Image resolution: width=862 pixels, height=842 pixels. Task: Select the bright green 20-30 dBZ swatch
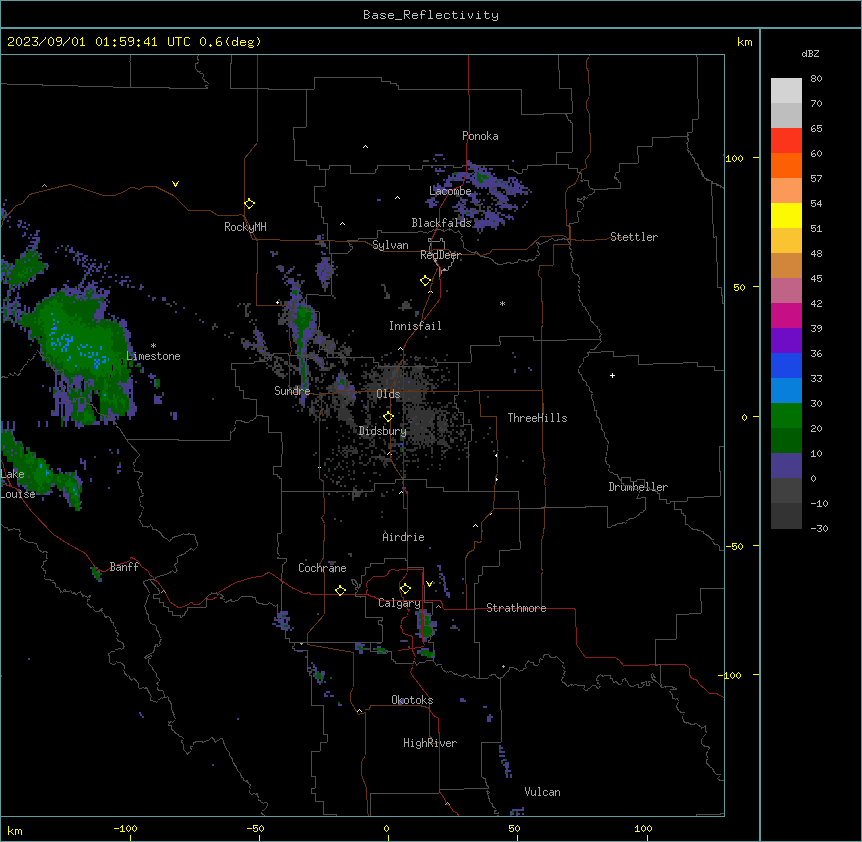point(786,416)
